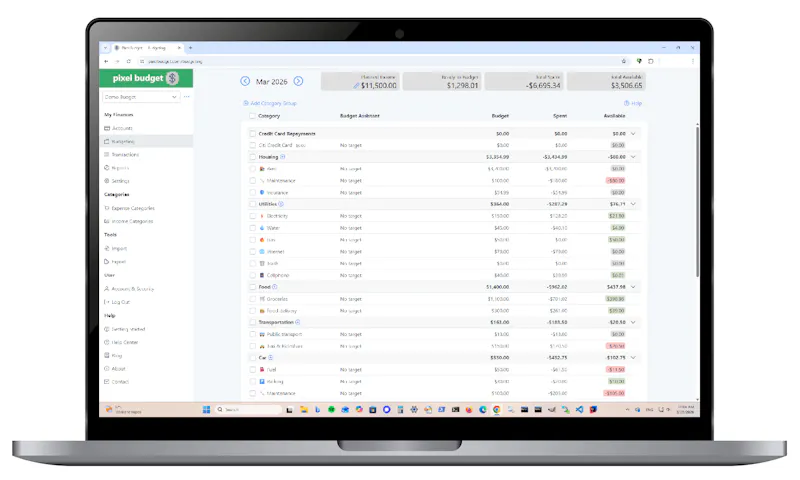Add a category to the Transportation group

[x=297, y=322]
